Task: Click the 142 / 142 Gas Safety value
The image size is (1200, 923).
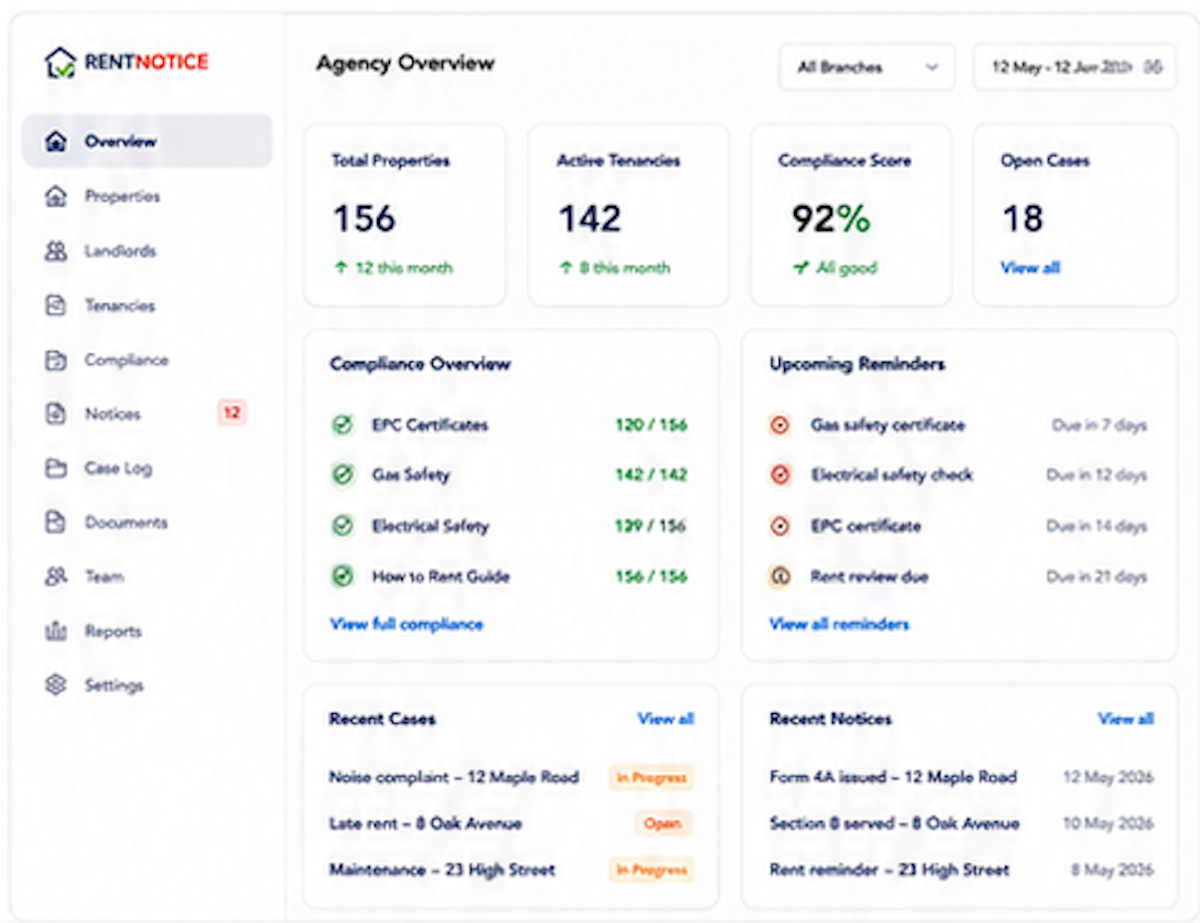Action: [x=651, y=475]
